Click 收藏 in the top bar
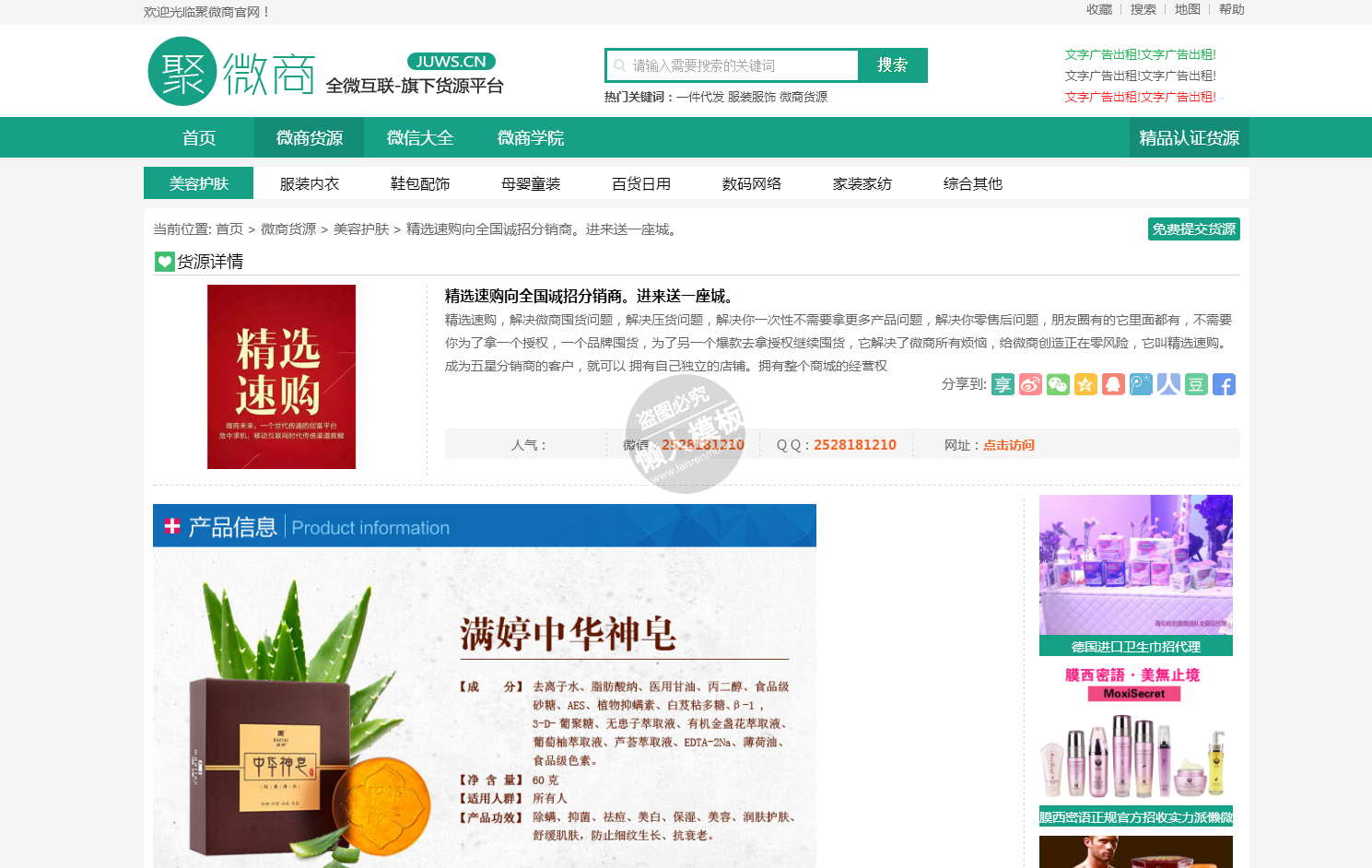The width and height of the screenshot is (1372, 868). click(x=1099, y=9)
